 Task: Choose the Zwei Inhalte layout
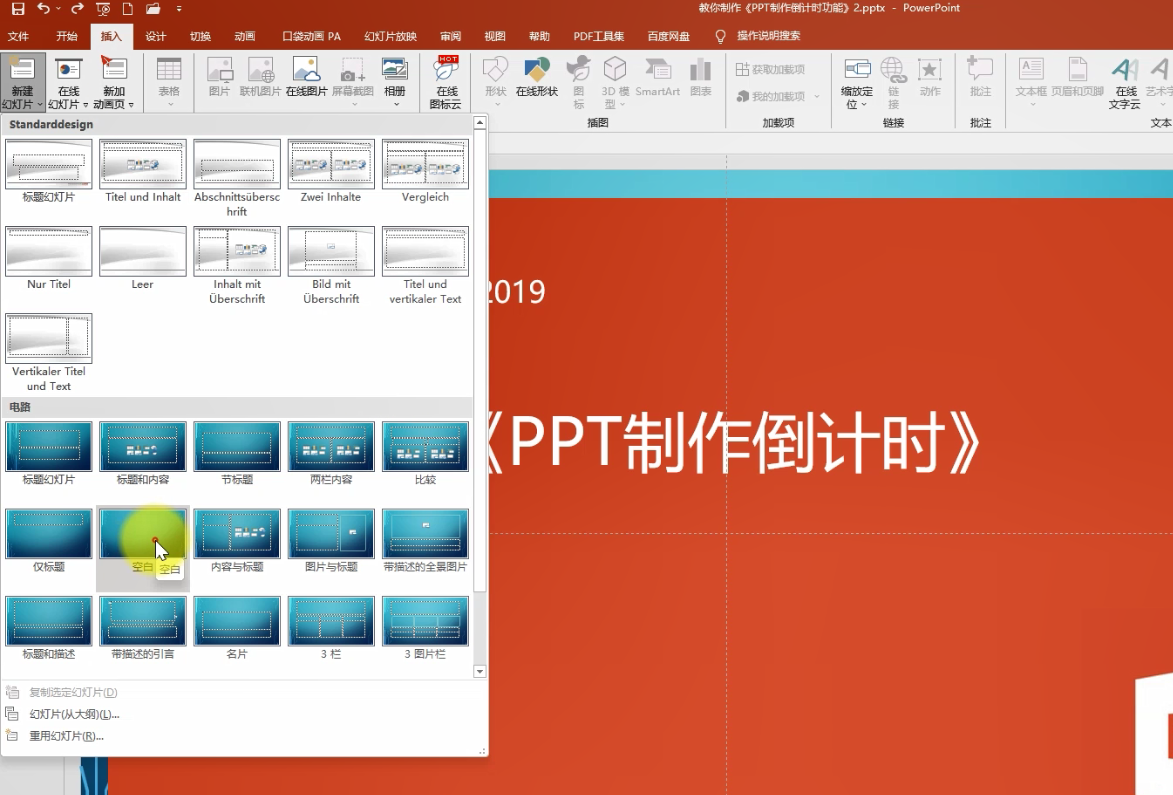pyautogui.click(x=331, y=171)
